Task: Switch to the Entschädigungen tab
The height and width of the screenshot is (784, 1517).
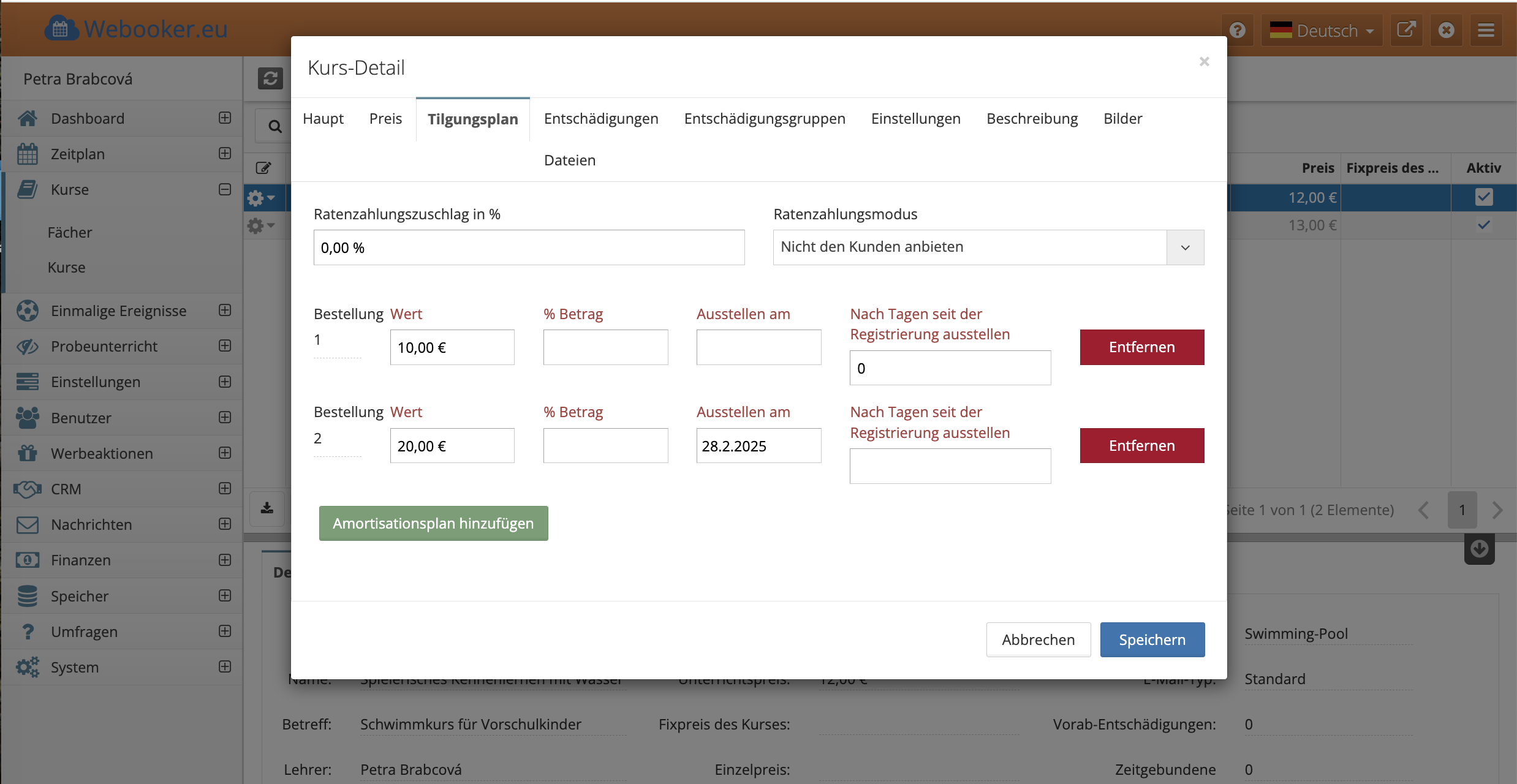Action: coord(600,119)
